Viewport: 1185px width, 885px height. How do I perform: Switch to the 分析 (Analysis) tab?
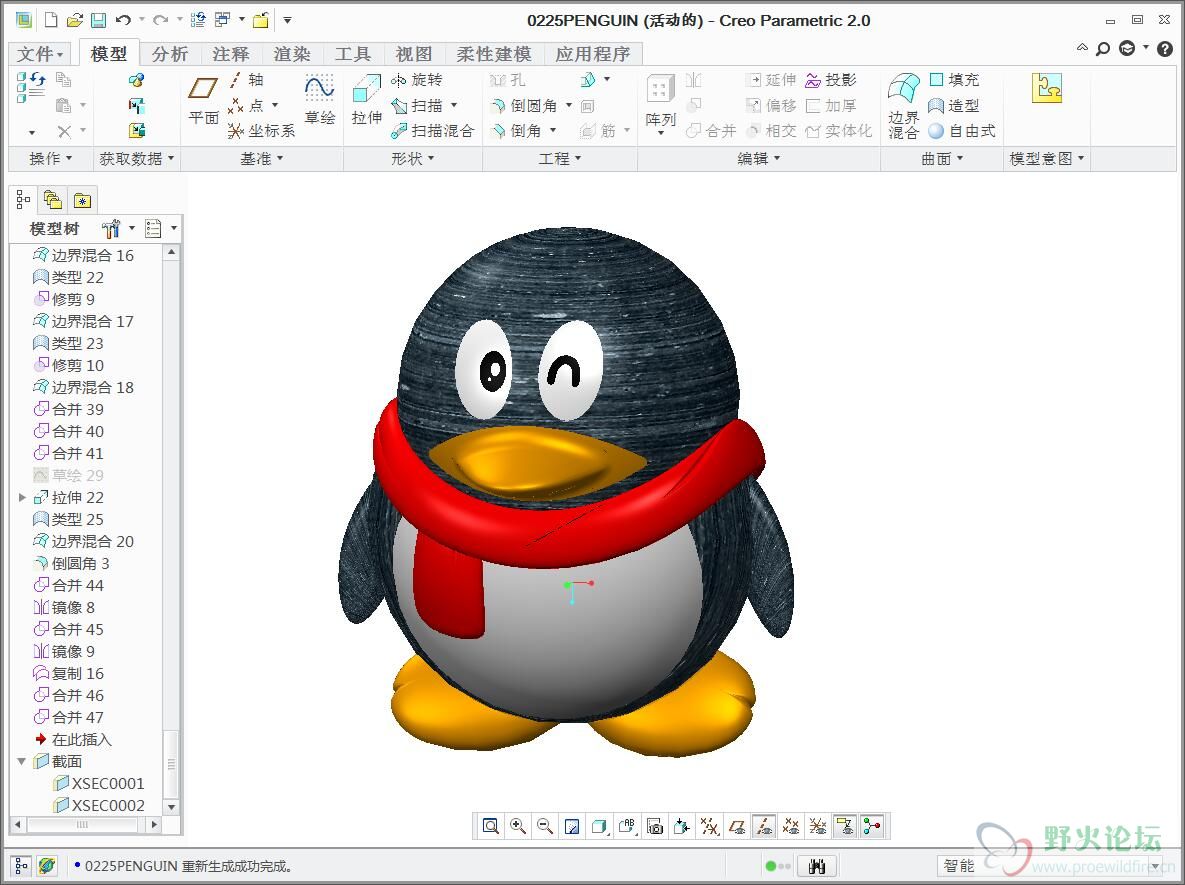[169, 54]
